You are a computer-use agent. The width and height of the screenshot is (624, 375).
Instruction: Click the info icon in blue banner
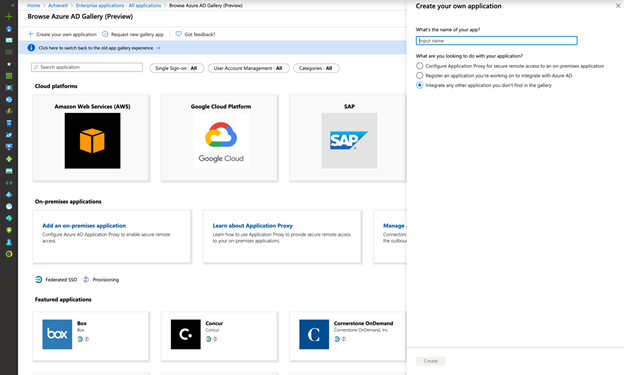coord(31,48)
